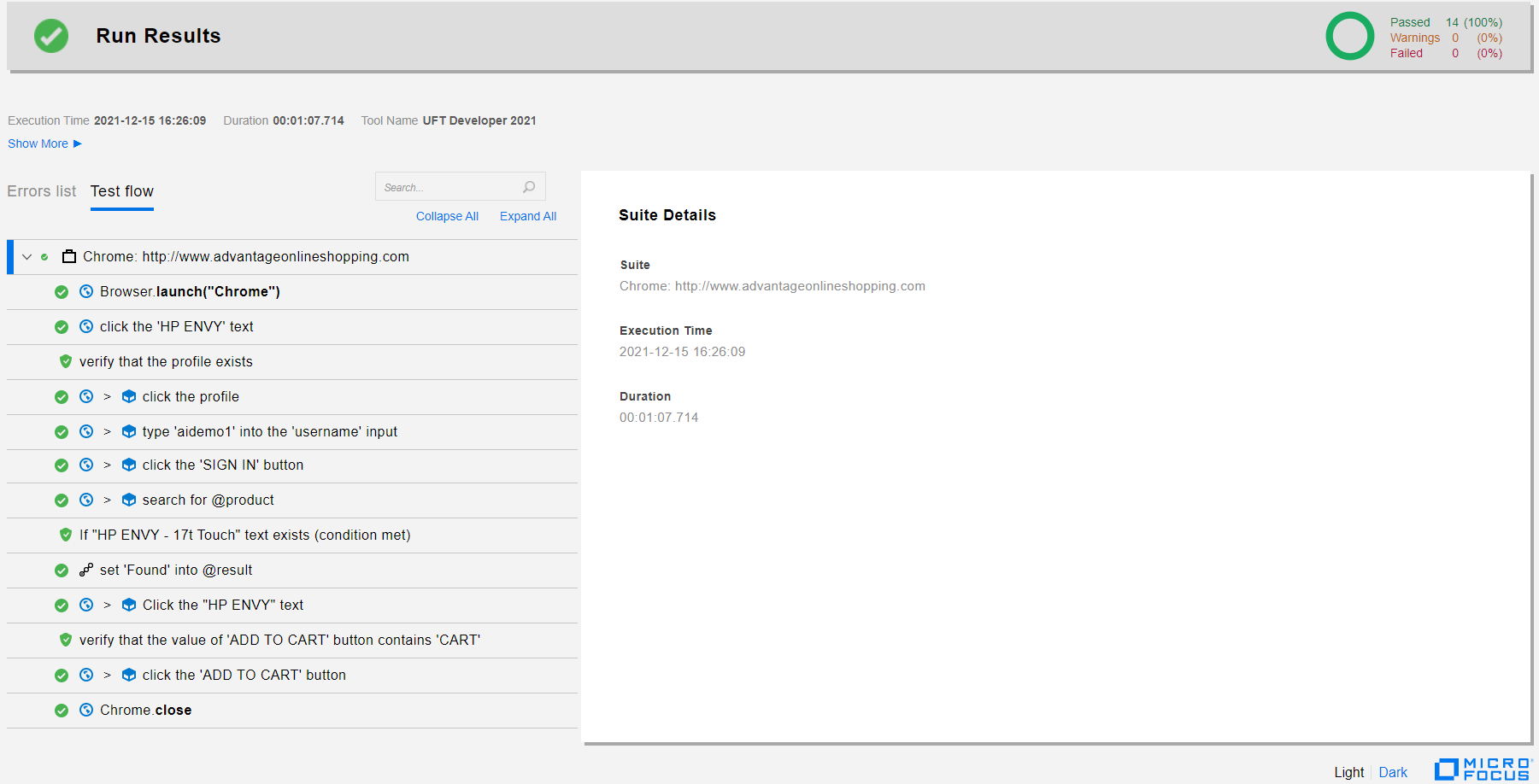Click the browser icon beside Browser.launch step

coord(86,291)
